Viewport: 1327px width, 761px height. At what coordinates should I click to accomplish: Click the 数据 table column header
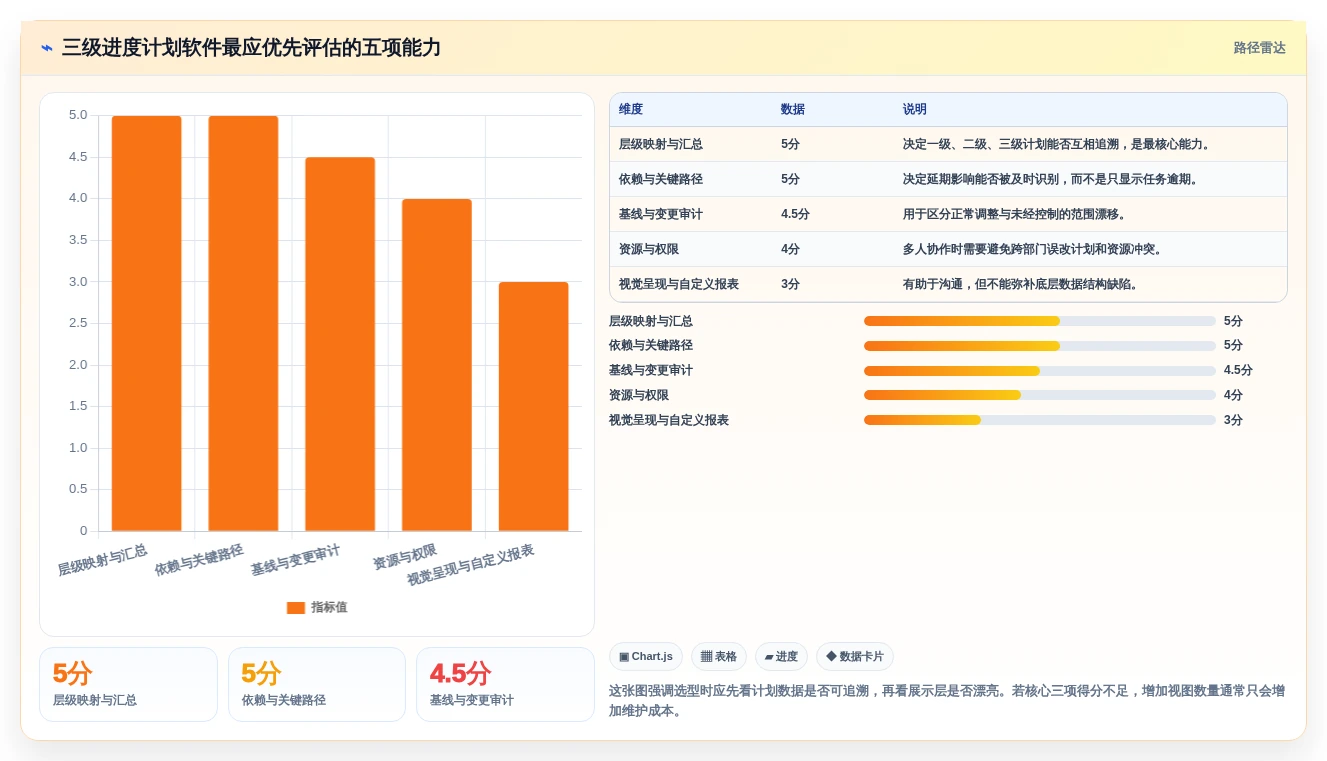(x=793, y=109)
